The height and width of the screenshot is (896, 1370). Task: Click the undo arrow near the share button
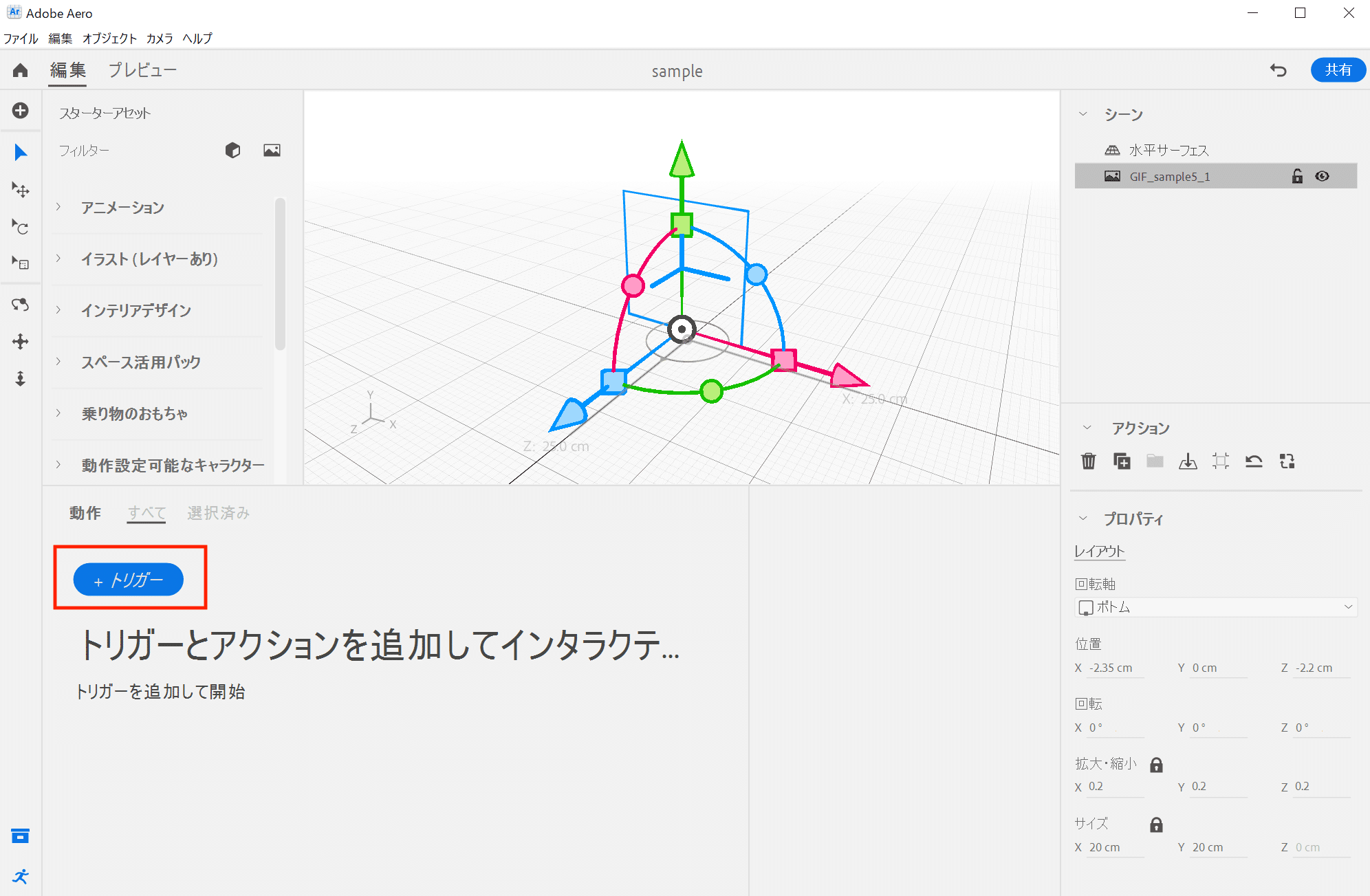[x=1279, y=69]
